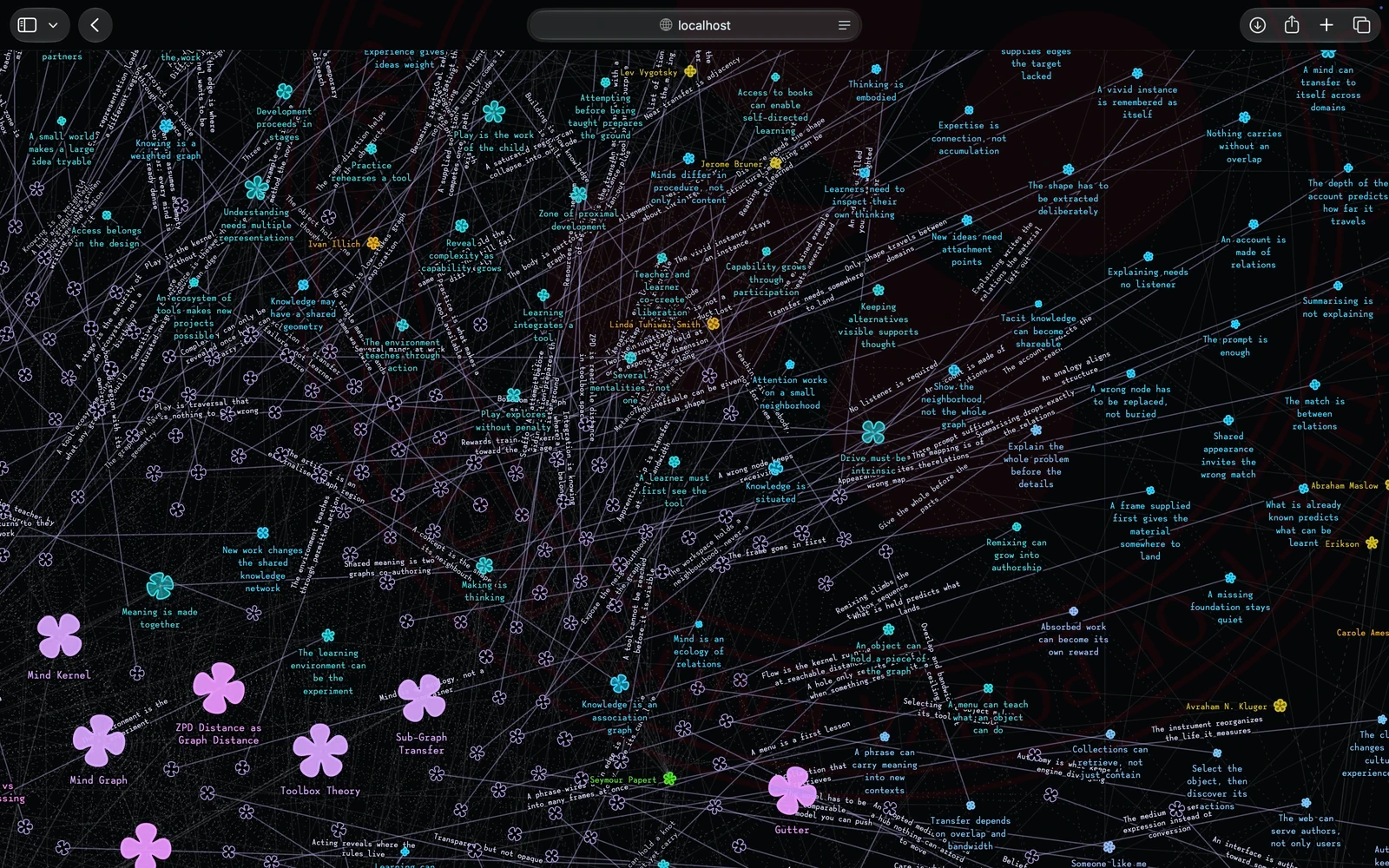This screenshot has height=868, width=1389.
Task: Click 'A missing foundation stays quiet' label
Action: coord(1230,607)
